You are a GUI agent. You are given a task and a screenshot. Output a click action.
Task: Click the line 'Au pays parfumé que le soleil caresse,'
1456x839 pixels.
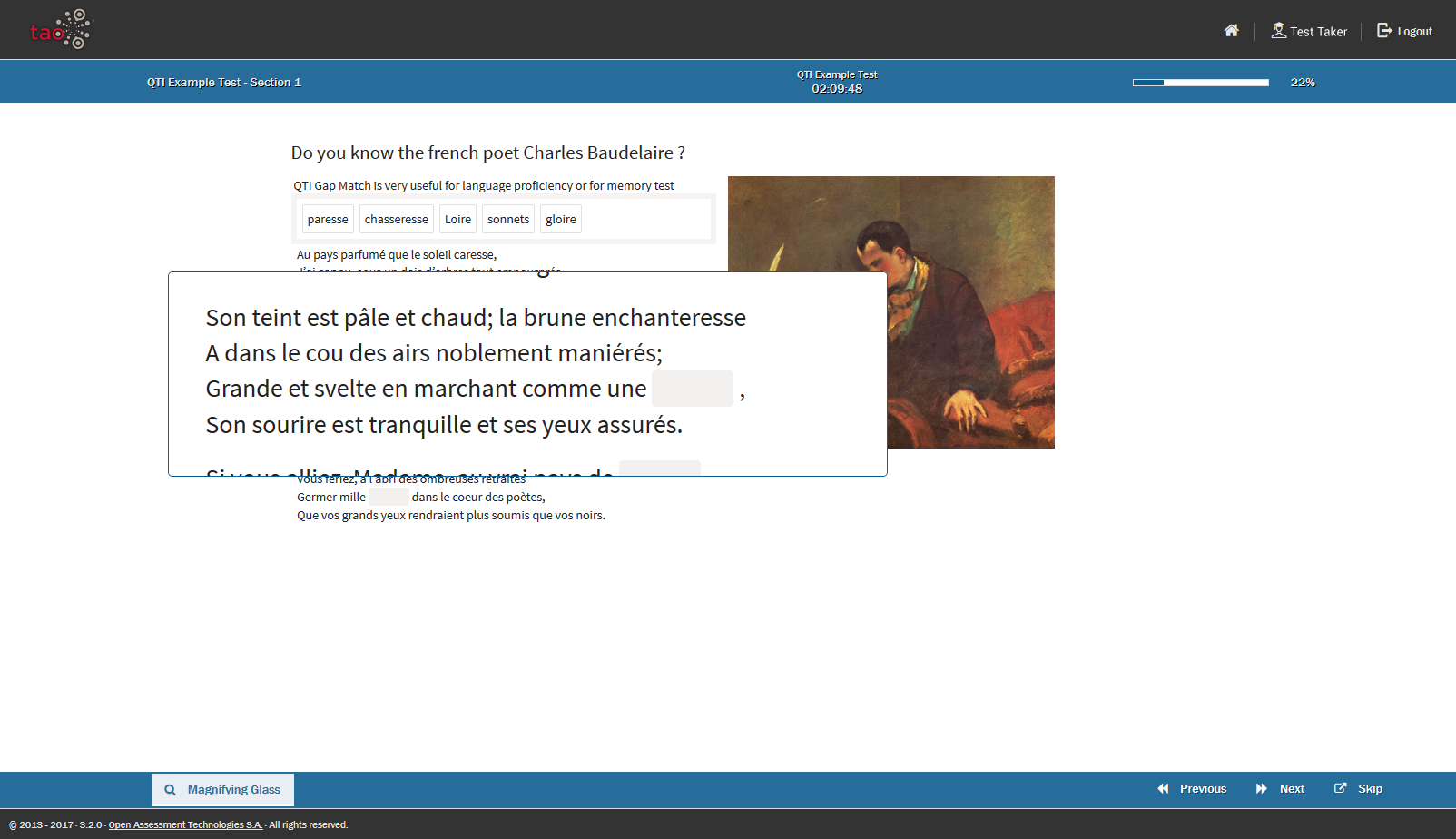tap(397, 255)
